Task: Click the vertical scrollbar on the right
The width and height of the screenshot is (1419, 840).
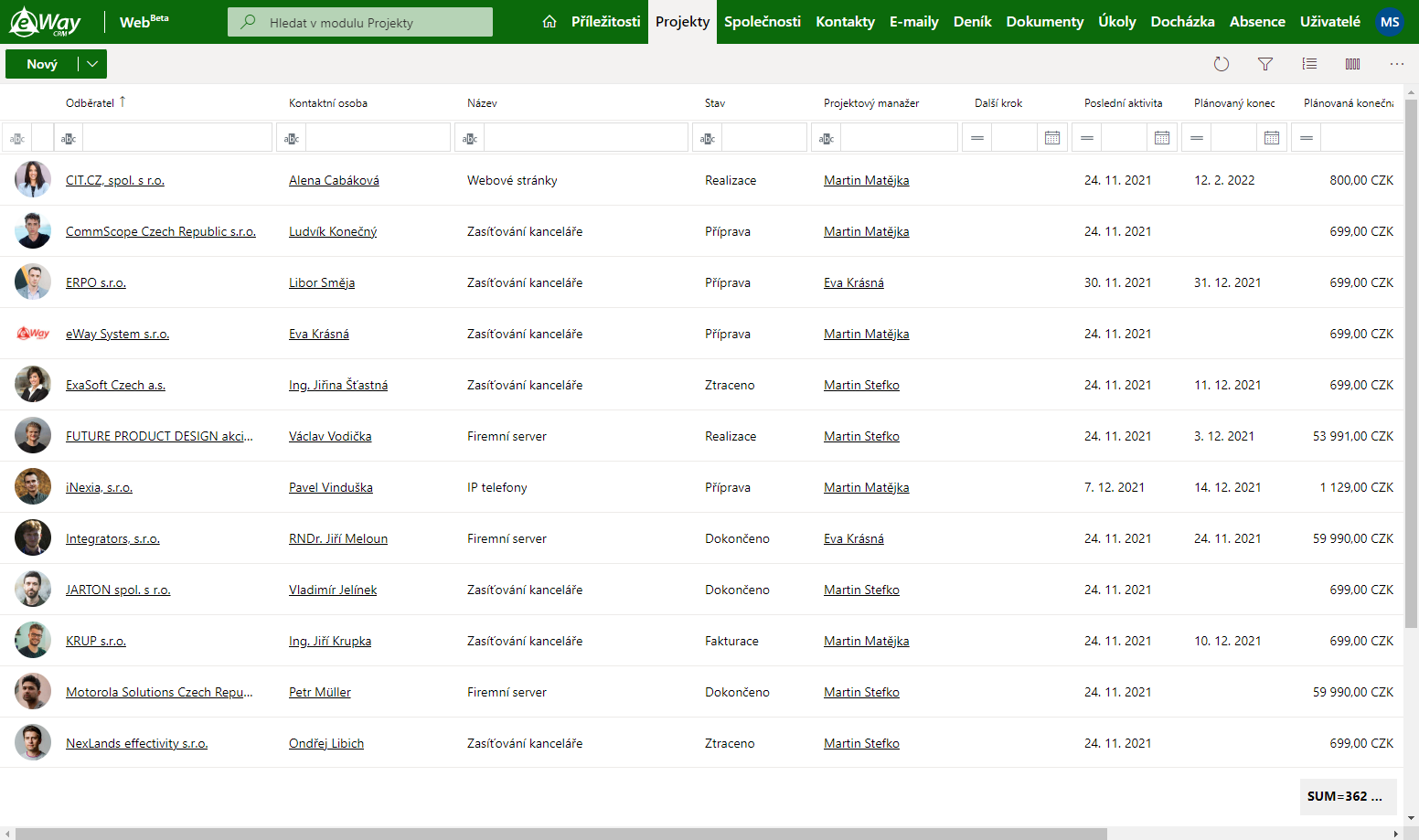Action: coord(1412,363)
